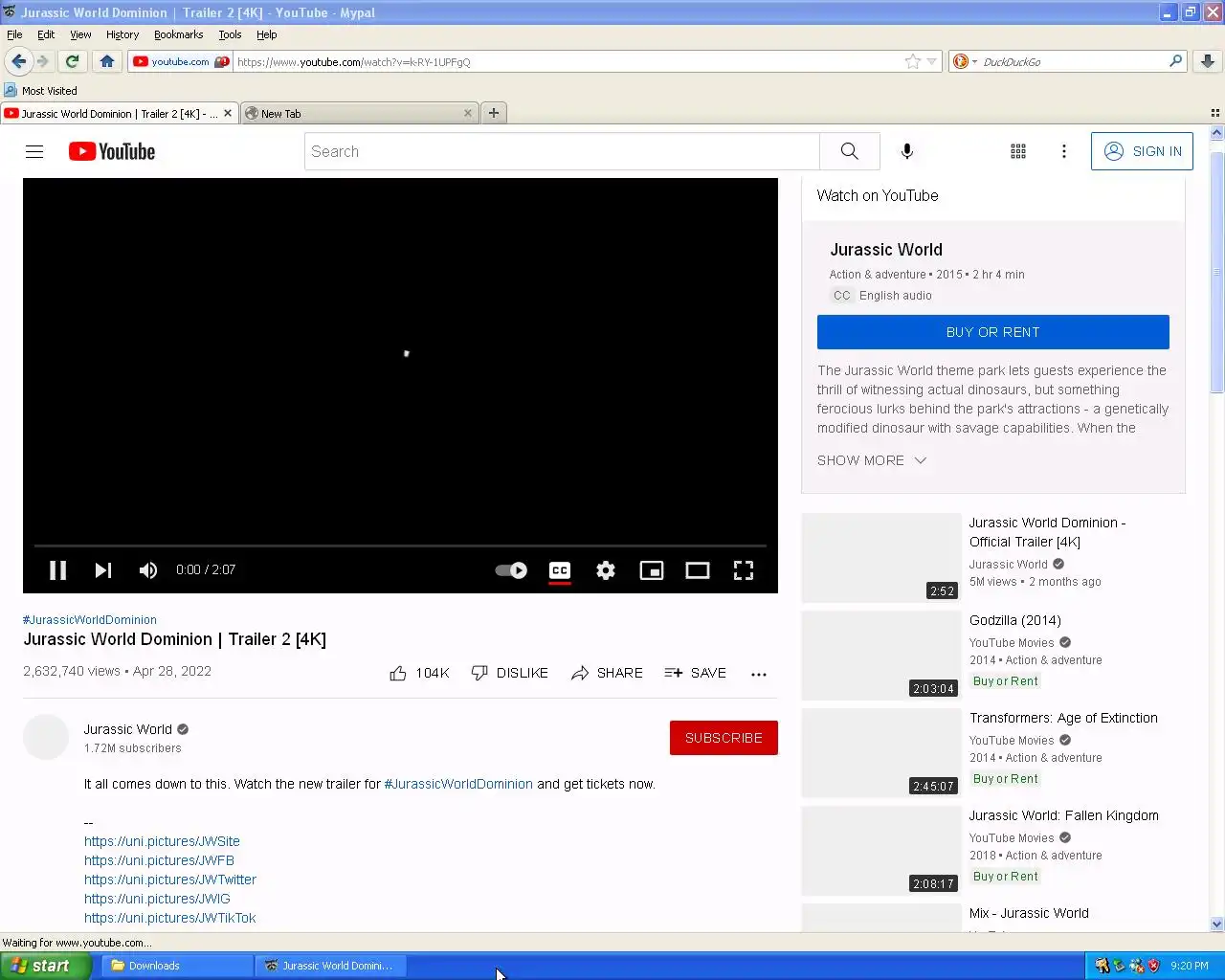Open the History menu
Viewport: 1225px width, 980px height.
pos(122,34)
